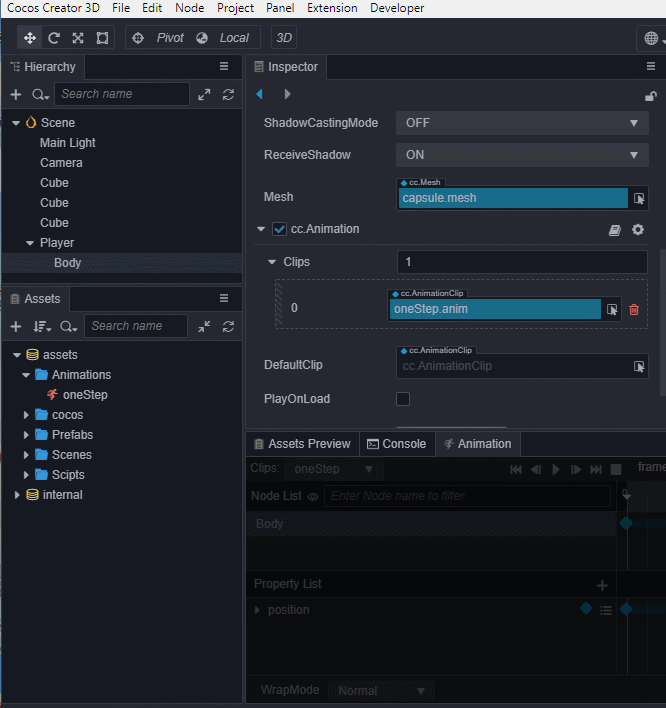
Task: Expand all nodes in Hierarchy
Action: (x=205, y=94)
